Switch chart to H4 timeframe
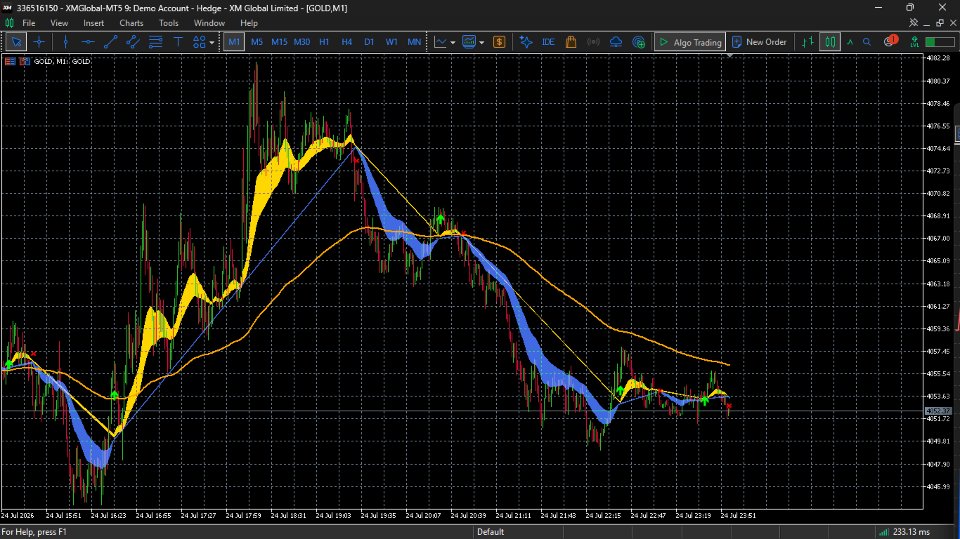The width and height of the screenshot is (960, 539). (x=347, y=42)
